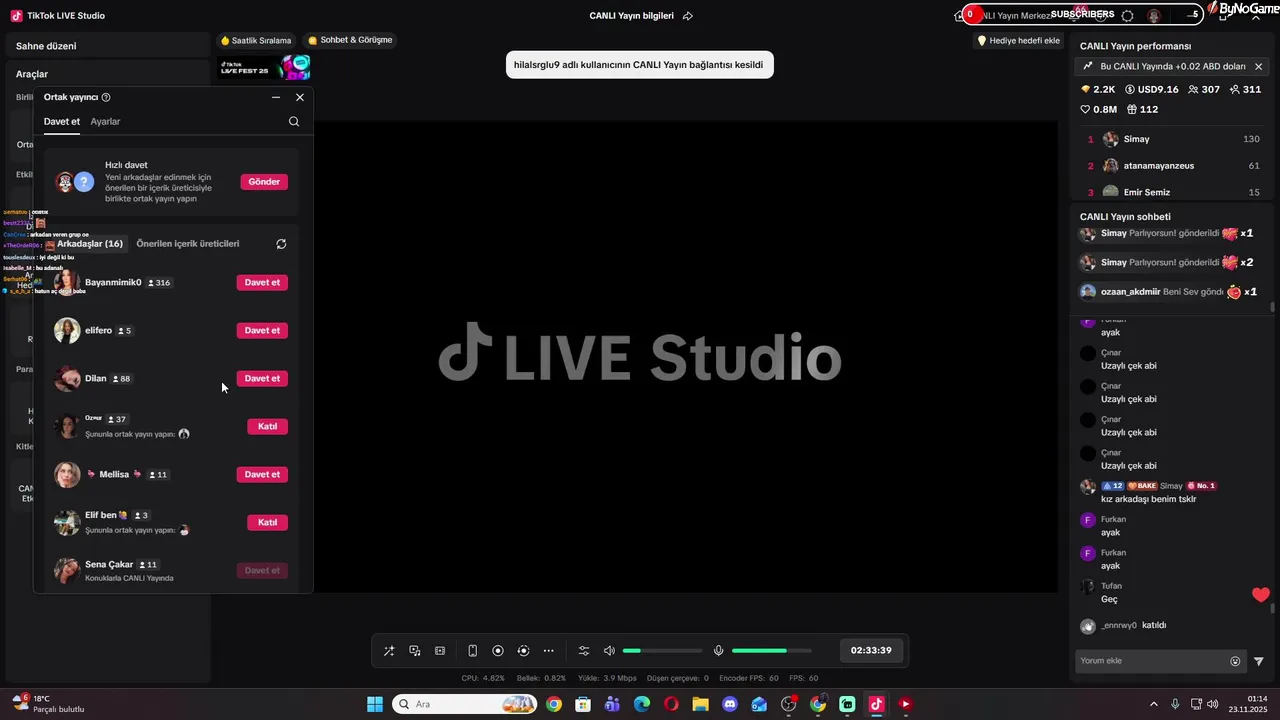Image resolution: width=1280 pixels, height=720 pixels.
Task: Open the emoji picker in chat input
Action: (1235, 661)
